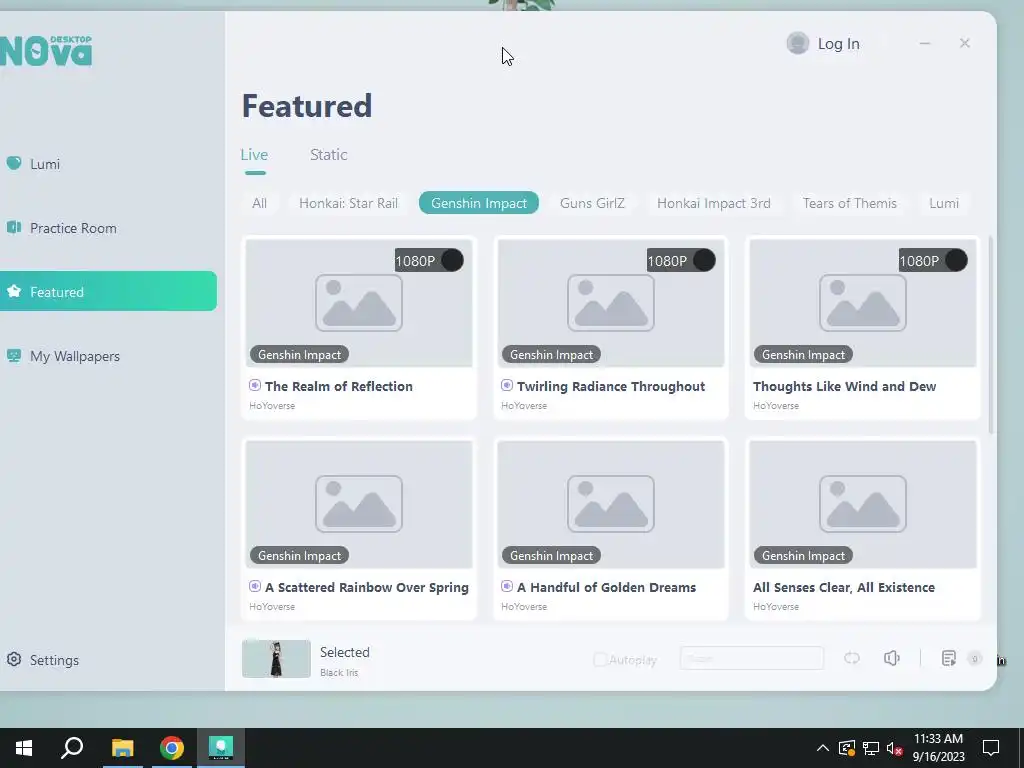Open A Scattered Rainbow Over Spring thumbnail
The height and width of the screenshot is (768, 1024).
point(359,504)
